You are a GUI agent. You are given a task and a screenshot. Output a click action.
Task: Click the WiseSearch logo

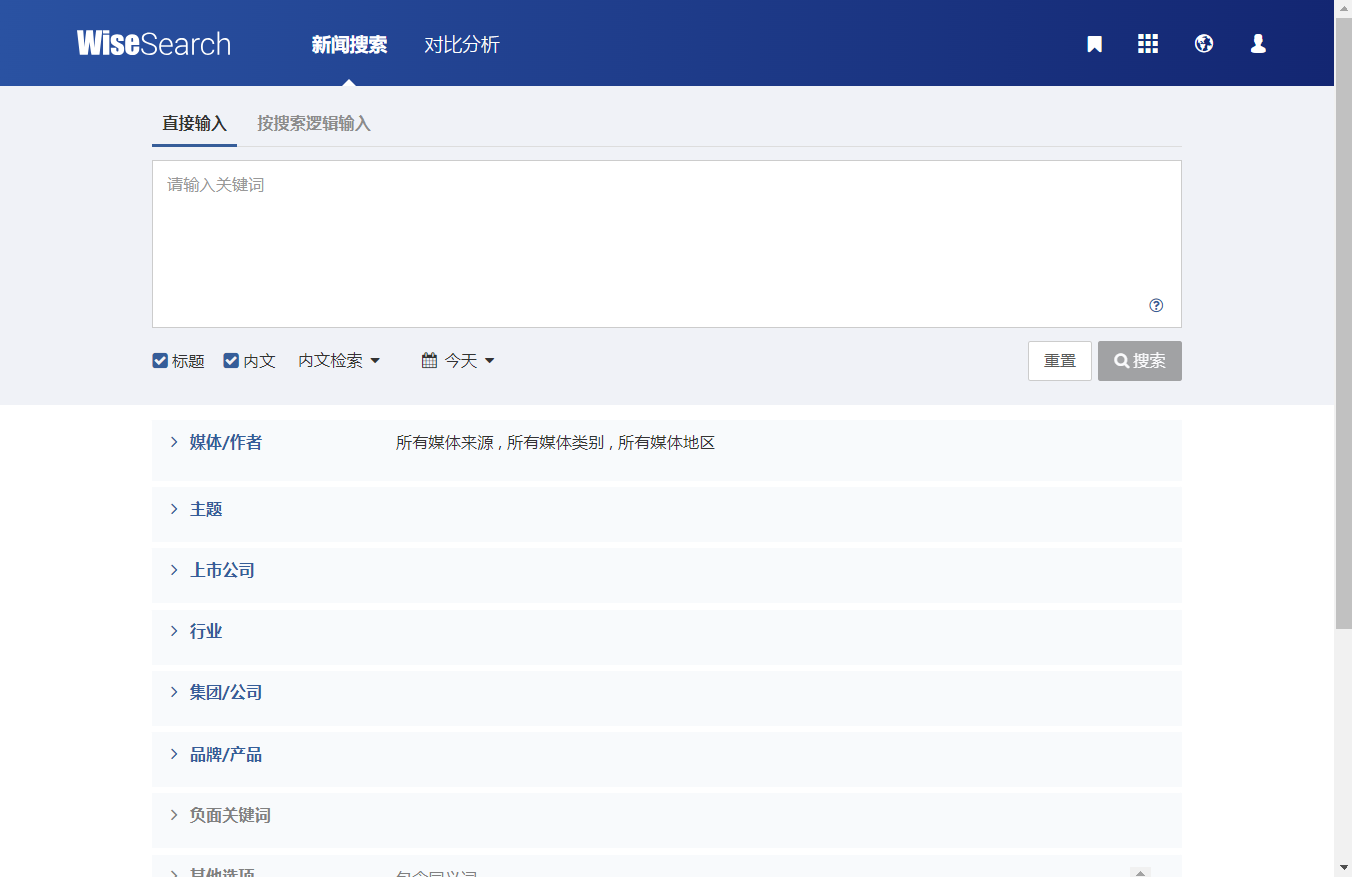click(154, 44)
